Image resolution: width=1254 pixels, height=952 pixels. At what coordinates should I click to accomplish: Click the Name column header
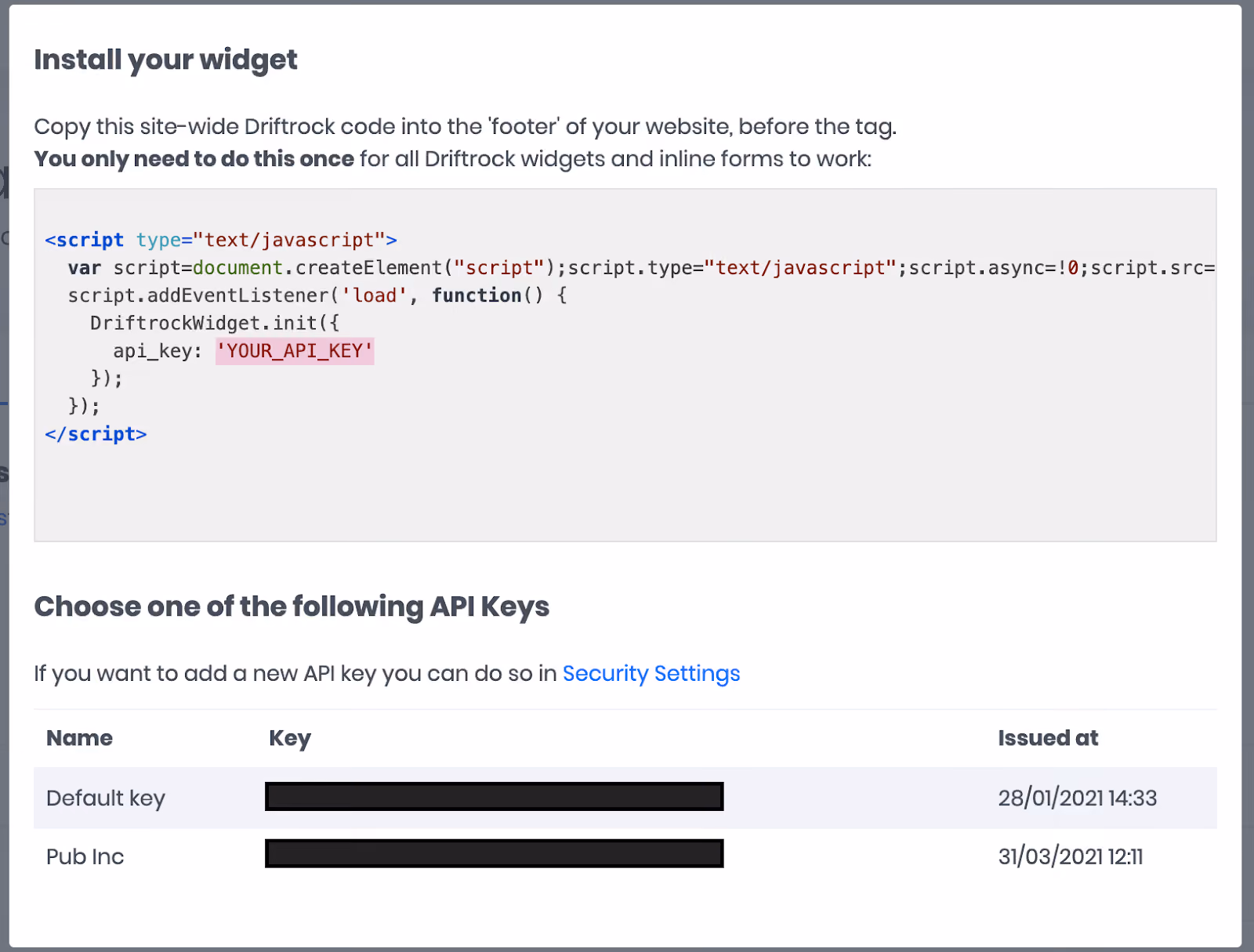[79, 738]
